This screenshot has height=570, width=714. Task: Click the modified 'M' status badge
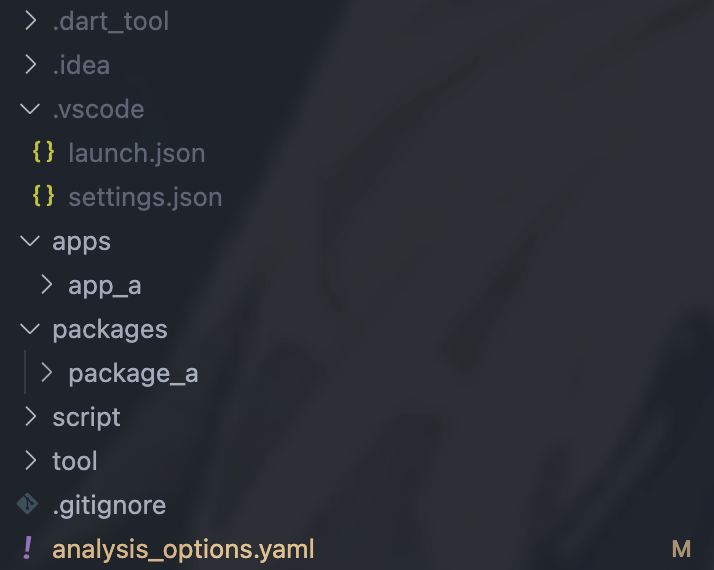coord(681,549)
